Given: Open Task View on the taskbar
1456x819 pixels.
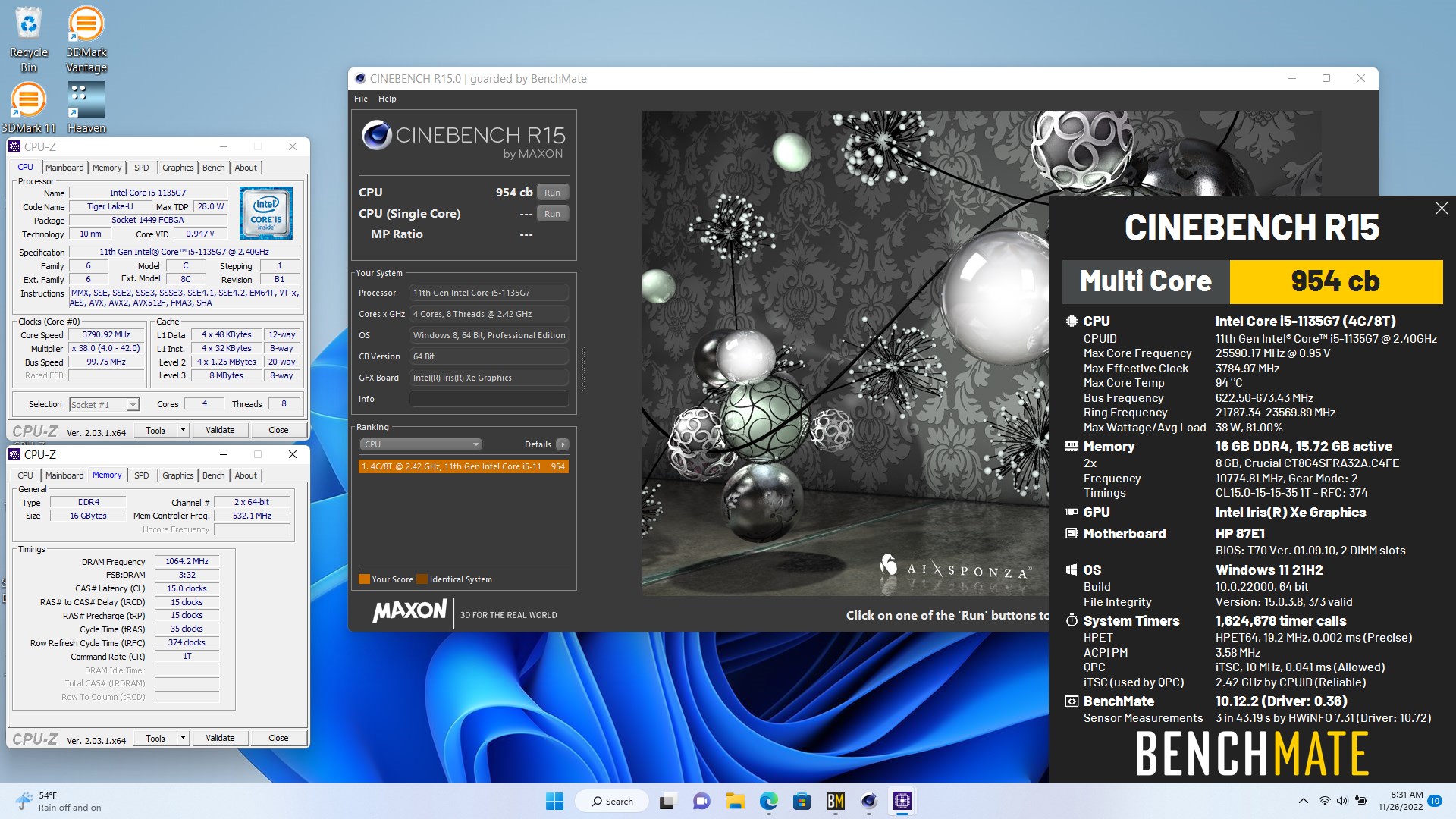Looking at the screenshot, I should tap(667, 801).
